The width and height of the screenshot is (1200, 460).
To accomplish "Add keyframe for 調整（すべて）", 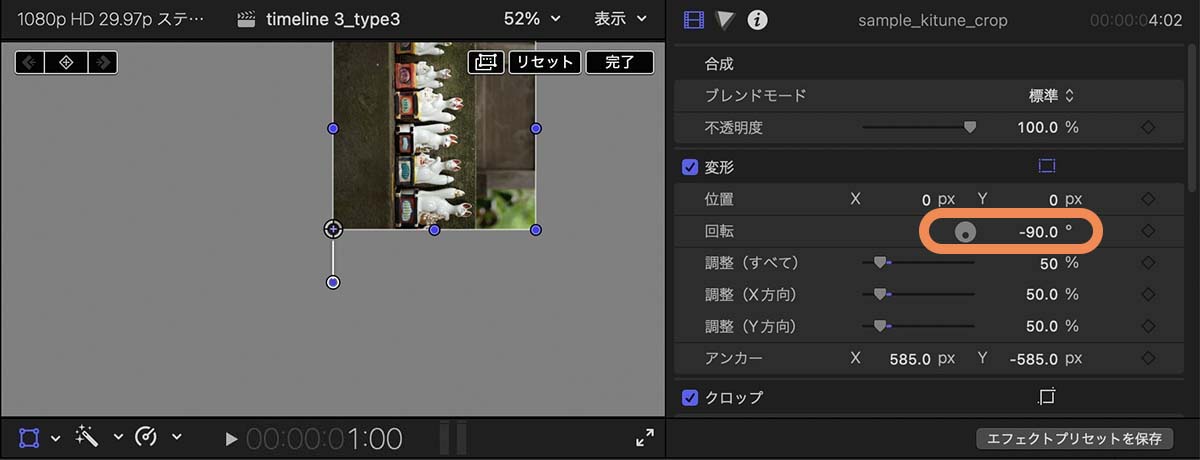I will (x=1148, y=263).
